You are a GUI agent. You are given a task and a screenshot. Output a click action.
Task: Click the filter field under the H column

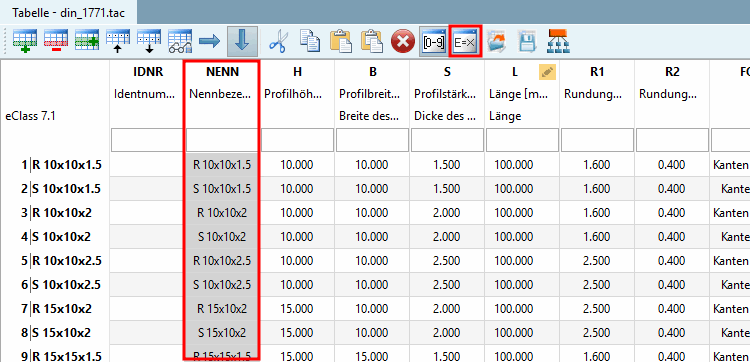tap(298, 140)
